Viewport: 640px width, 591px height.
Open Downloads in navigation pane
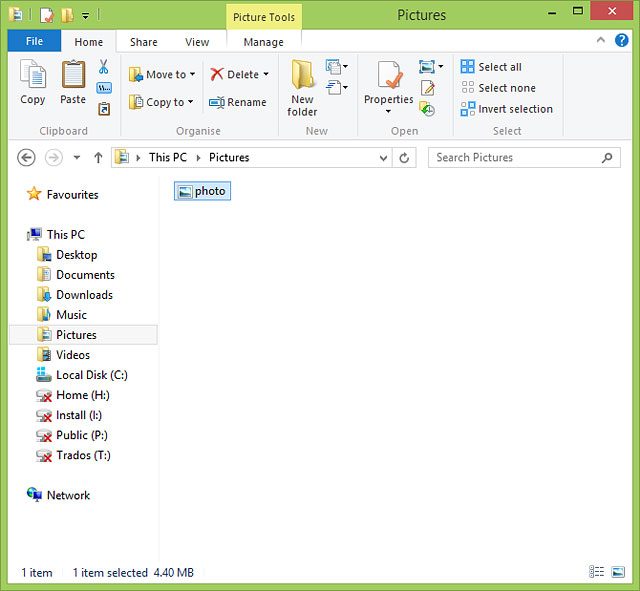tap(75, 295)
